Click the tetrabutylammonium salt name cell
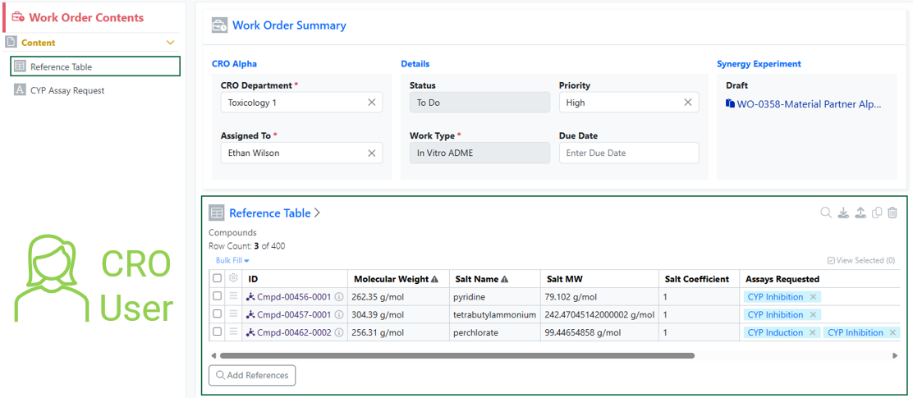This screenshot has width=913, height=398. pyautogui.click(x=494, y=315)
